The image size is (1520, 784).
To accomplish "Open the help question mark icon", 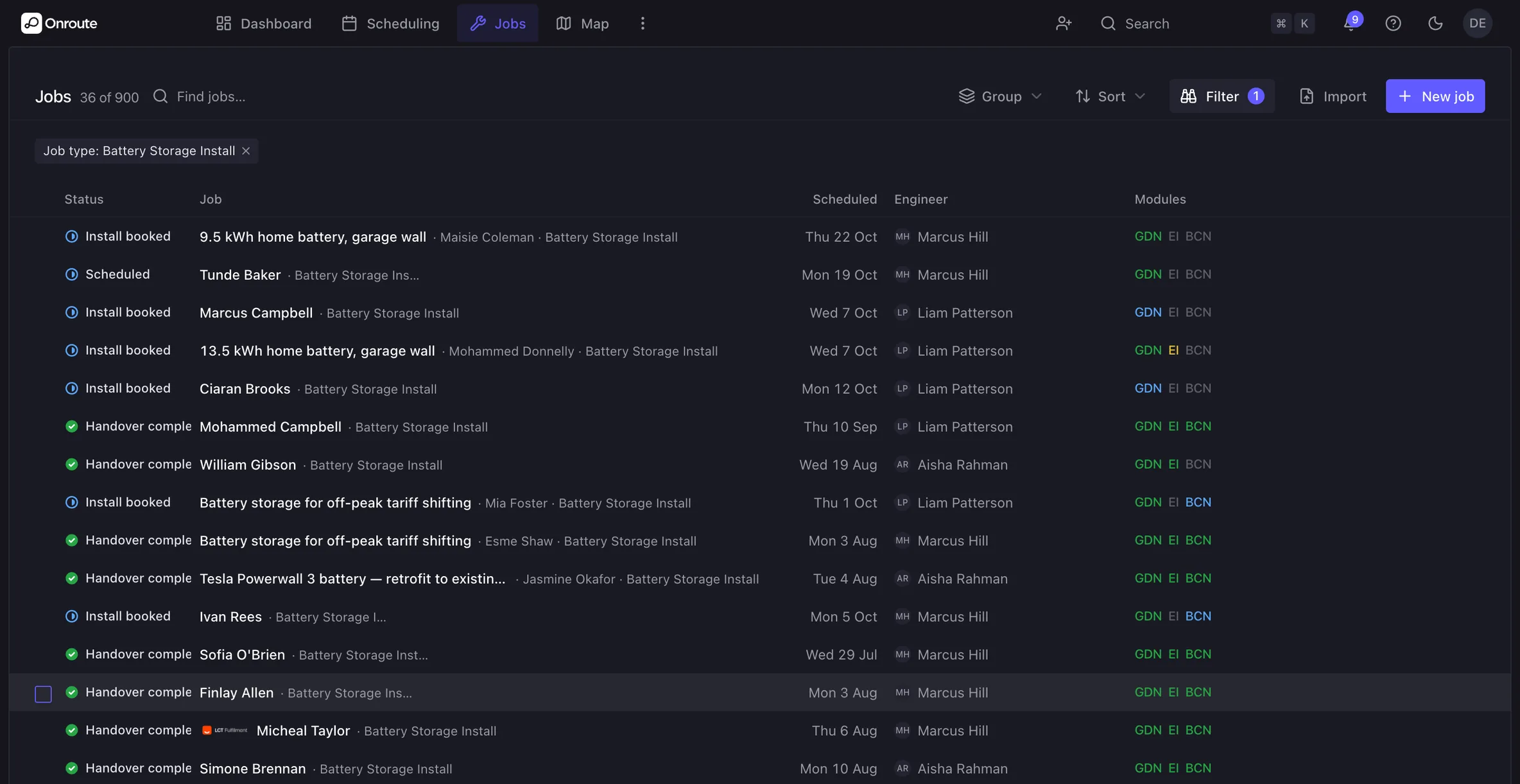I will (1393, 24).
